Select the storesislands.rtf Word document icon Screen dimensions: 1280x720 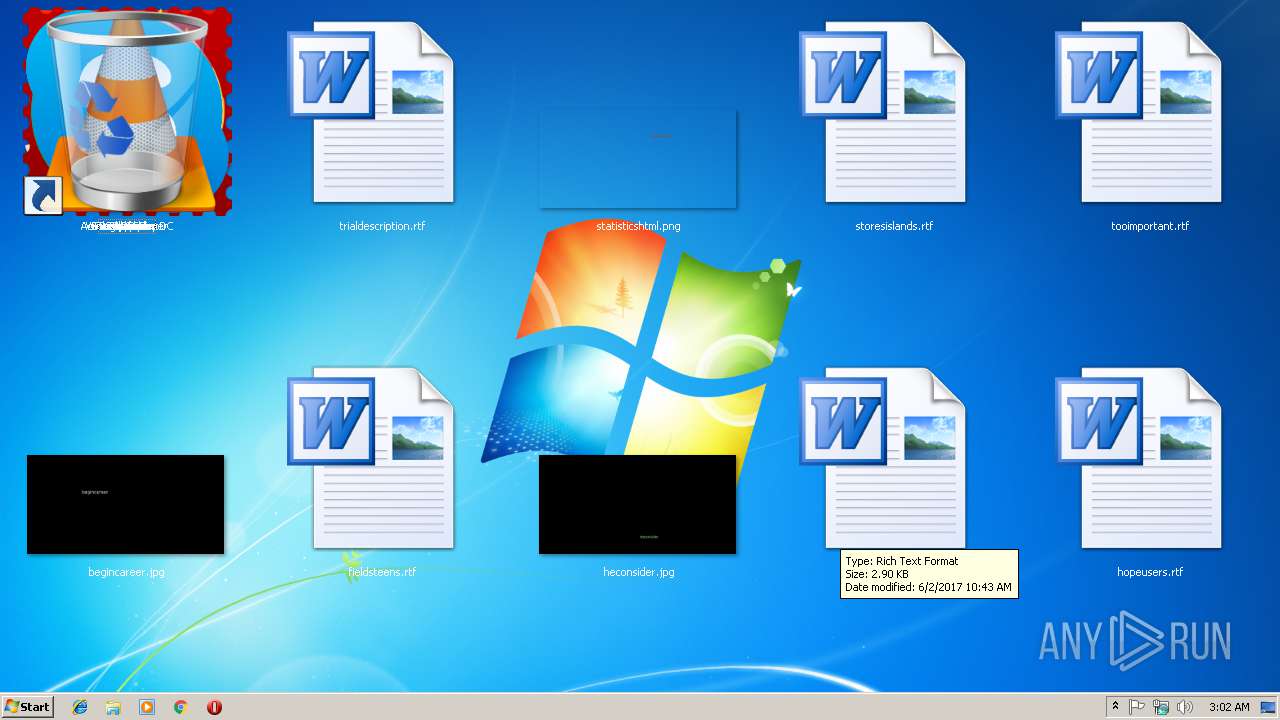click(x=883, y=113)
